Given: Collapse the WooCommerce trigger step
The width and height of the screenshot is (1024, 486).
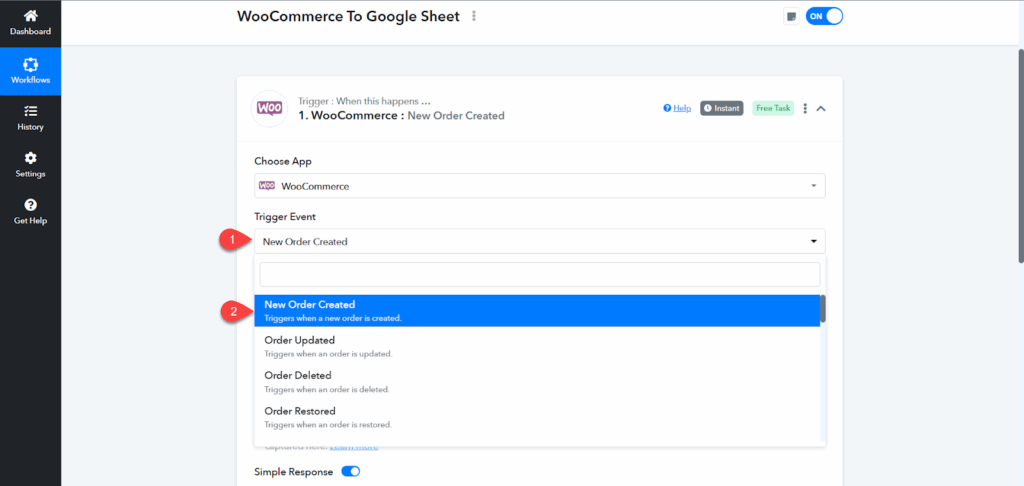Looking at the screenshot, I should (x=822, y=108).
